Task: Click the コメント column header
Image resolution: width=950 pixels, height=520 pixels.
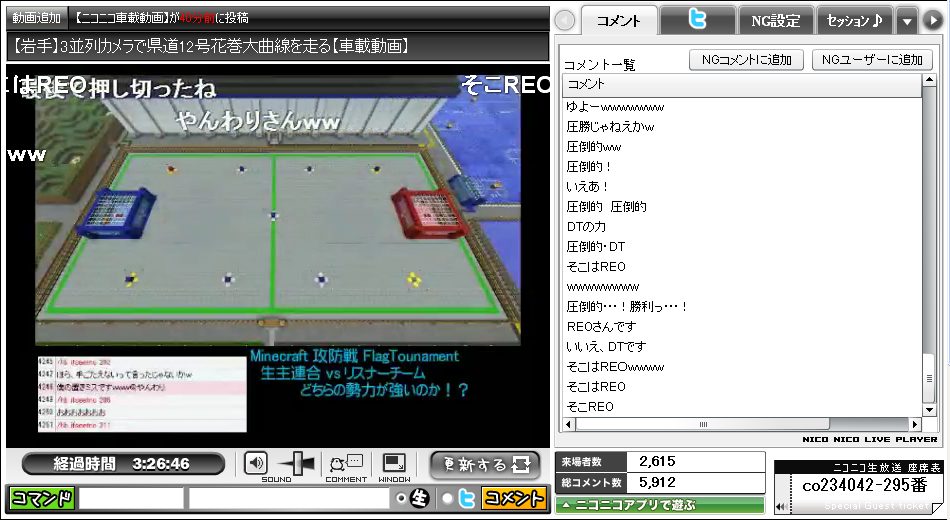Action: (742, 84)
